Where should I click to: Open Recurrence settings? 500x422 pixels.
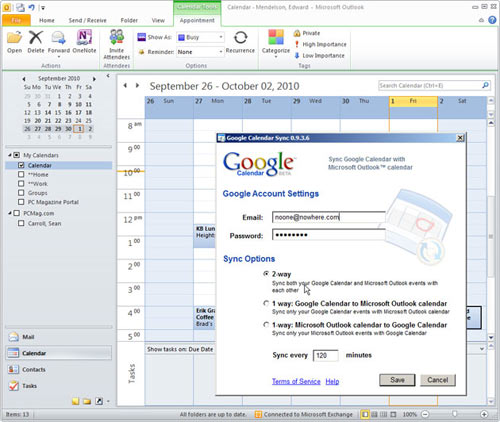[x=240, y=42]
